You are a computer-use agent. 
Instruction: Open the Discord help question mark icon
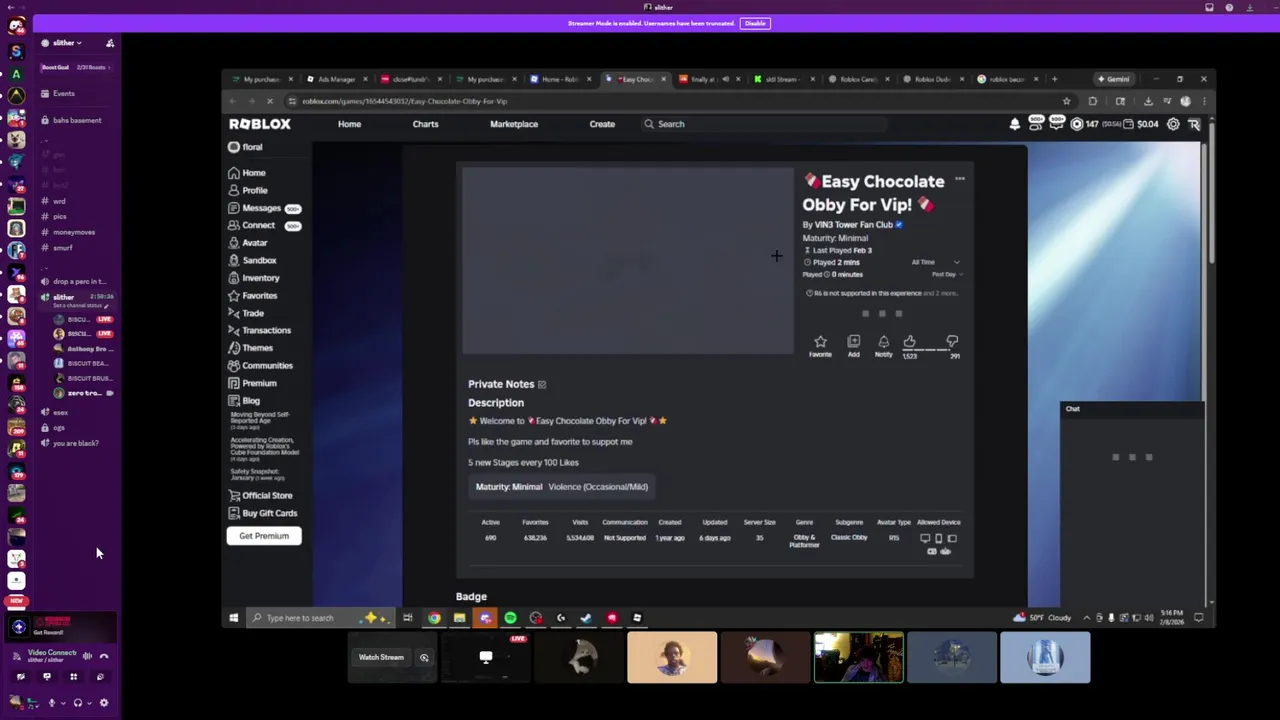click(x=1229, y=7)
